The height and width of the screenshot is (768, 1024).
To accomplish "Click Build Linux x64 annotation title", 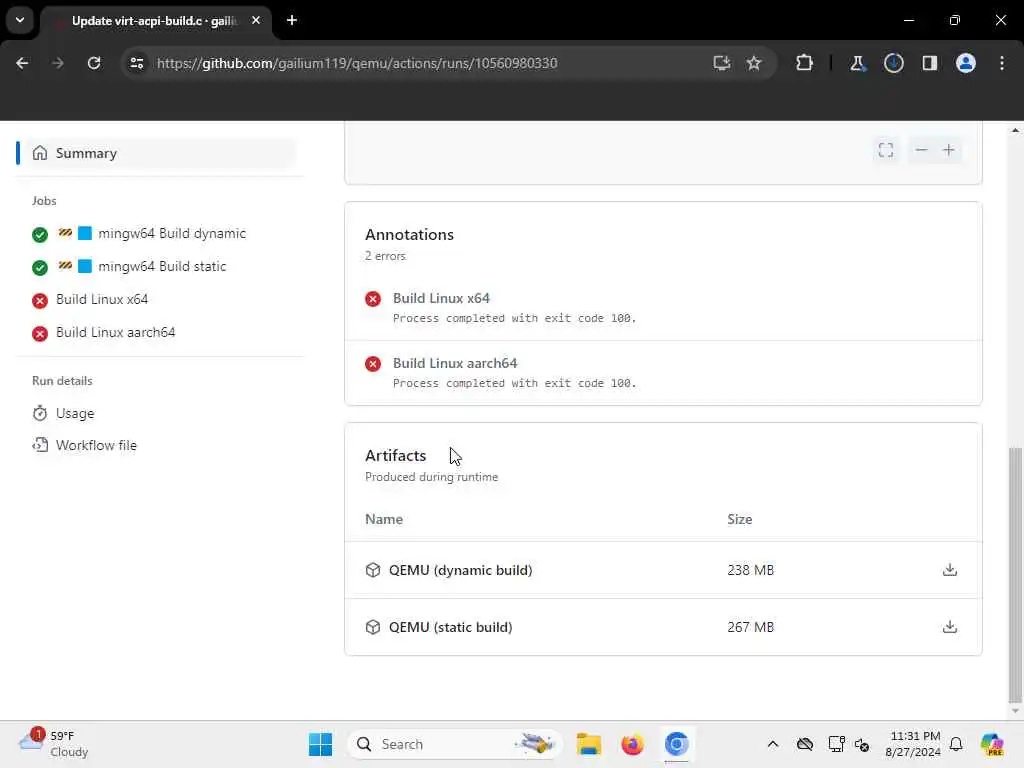I will pyautogui.click(x=441, y=298).
